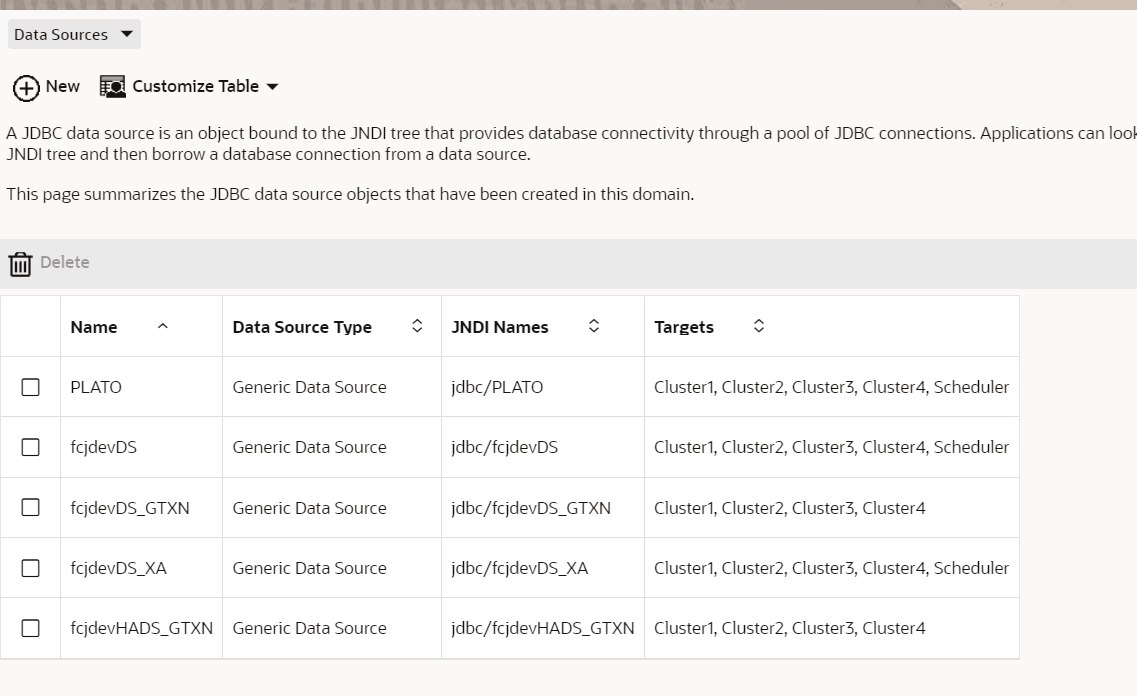Click the New plus-circle icon
Screen dimensions: 1137x696
click(x=26, y=88)
